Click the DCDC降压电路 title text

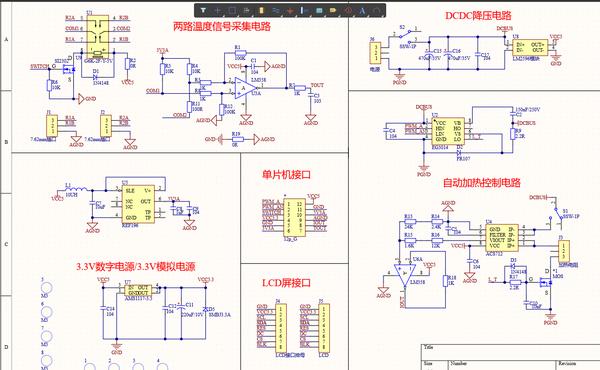click(x=478, y=16)
